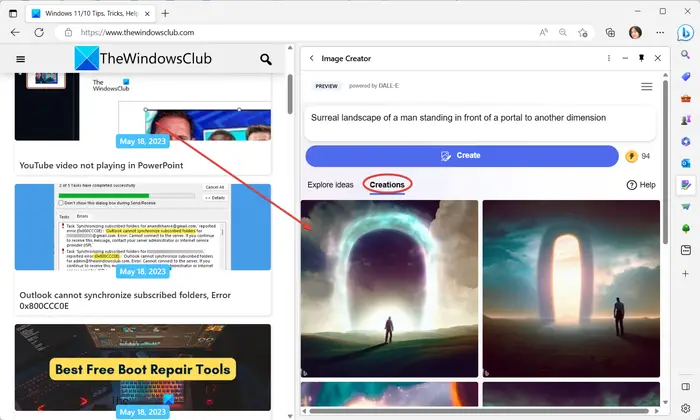Click the panel horizontal scrollbar

(x=479, y=411)
